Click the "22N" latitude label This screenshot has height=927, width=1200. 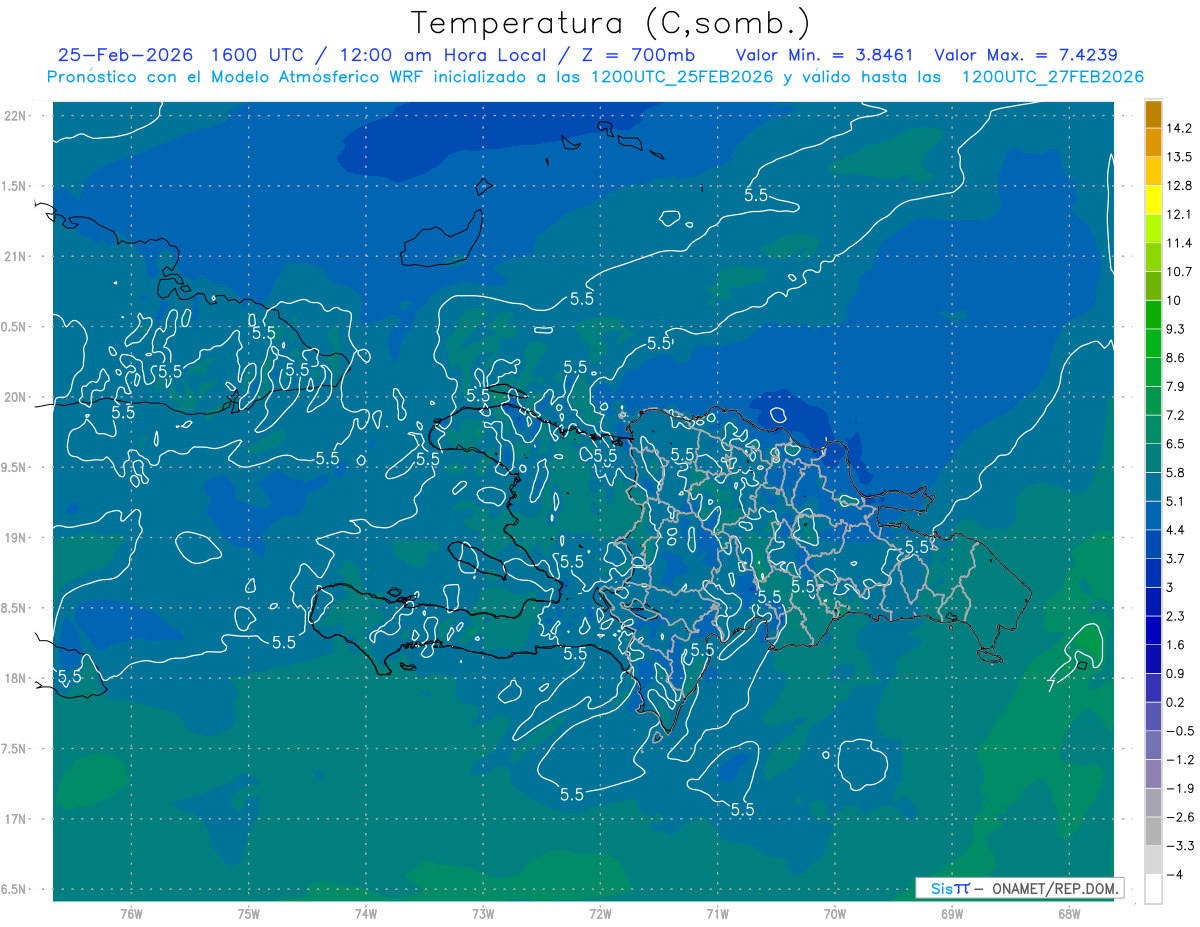[14, 116]
